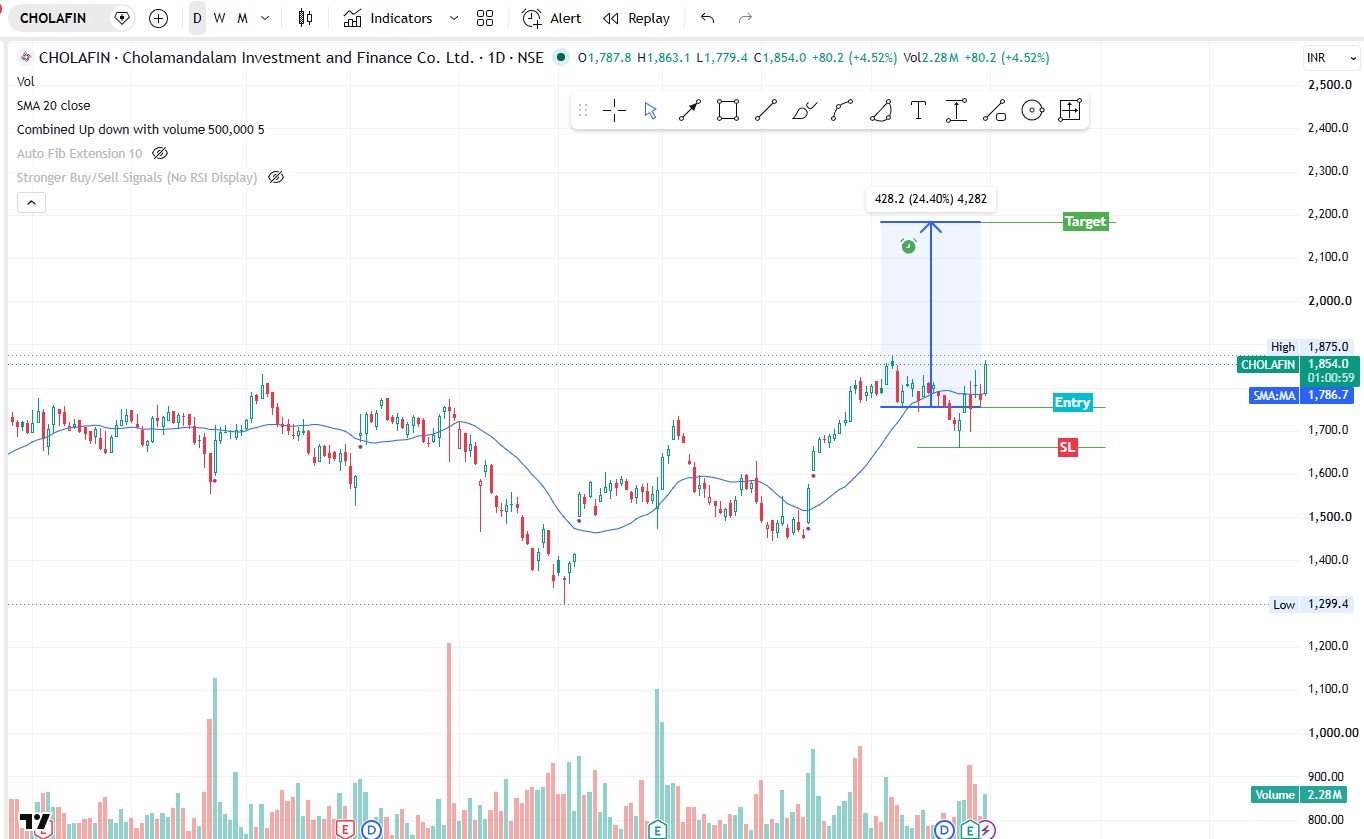Image resolution: width=1364 pixels, height=839 pixels.
Task: Click the green market status dot
Action: pyautogui.click(x=560, y=58)
